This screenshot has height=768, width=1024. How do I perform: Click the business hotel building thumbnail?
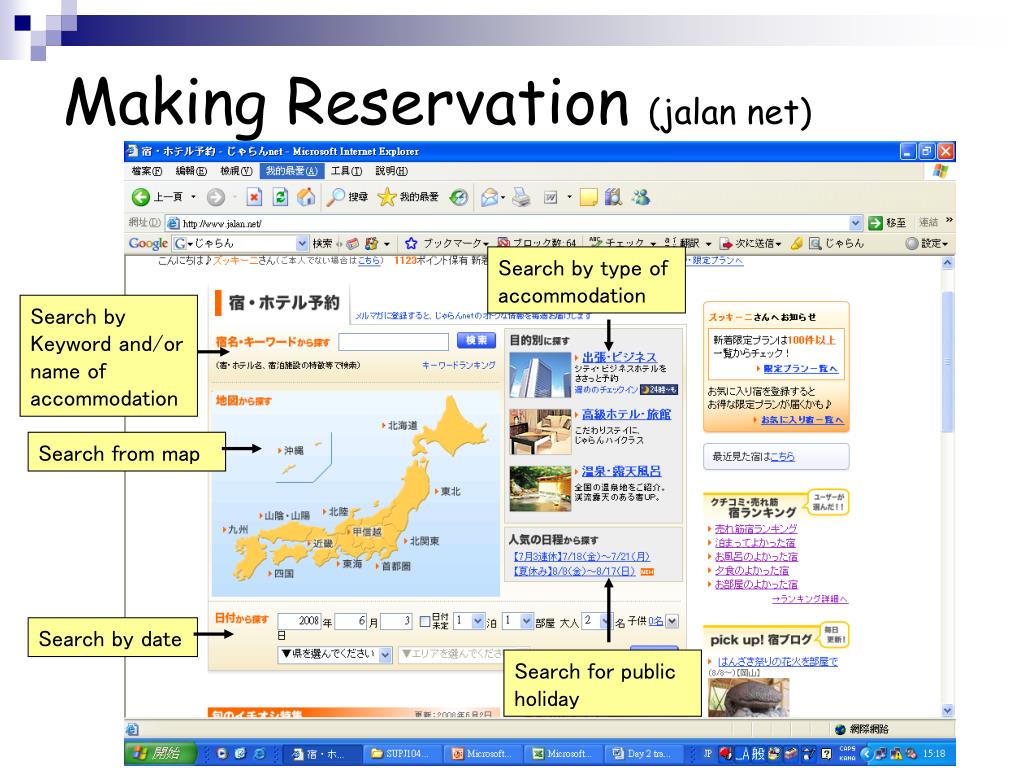[x=540, y=375]
